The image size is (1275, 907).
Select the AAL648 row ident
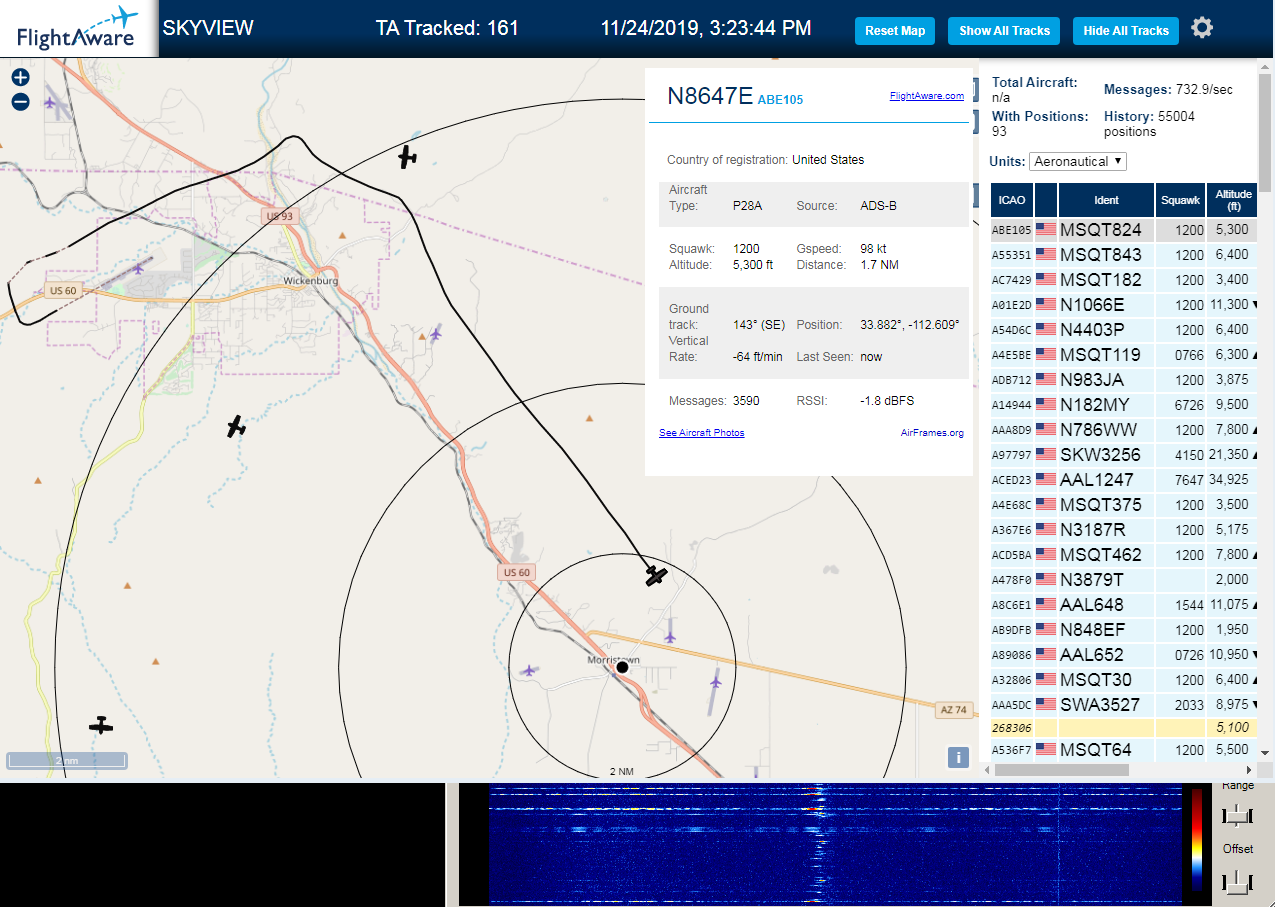pos(1092,605)
